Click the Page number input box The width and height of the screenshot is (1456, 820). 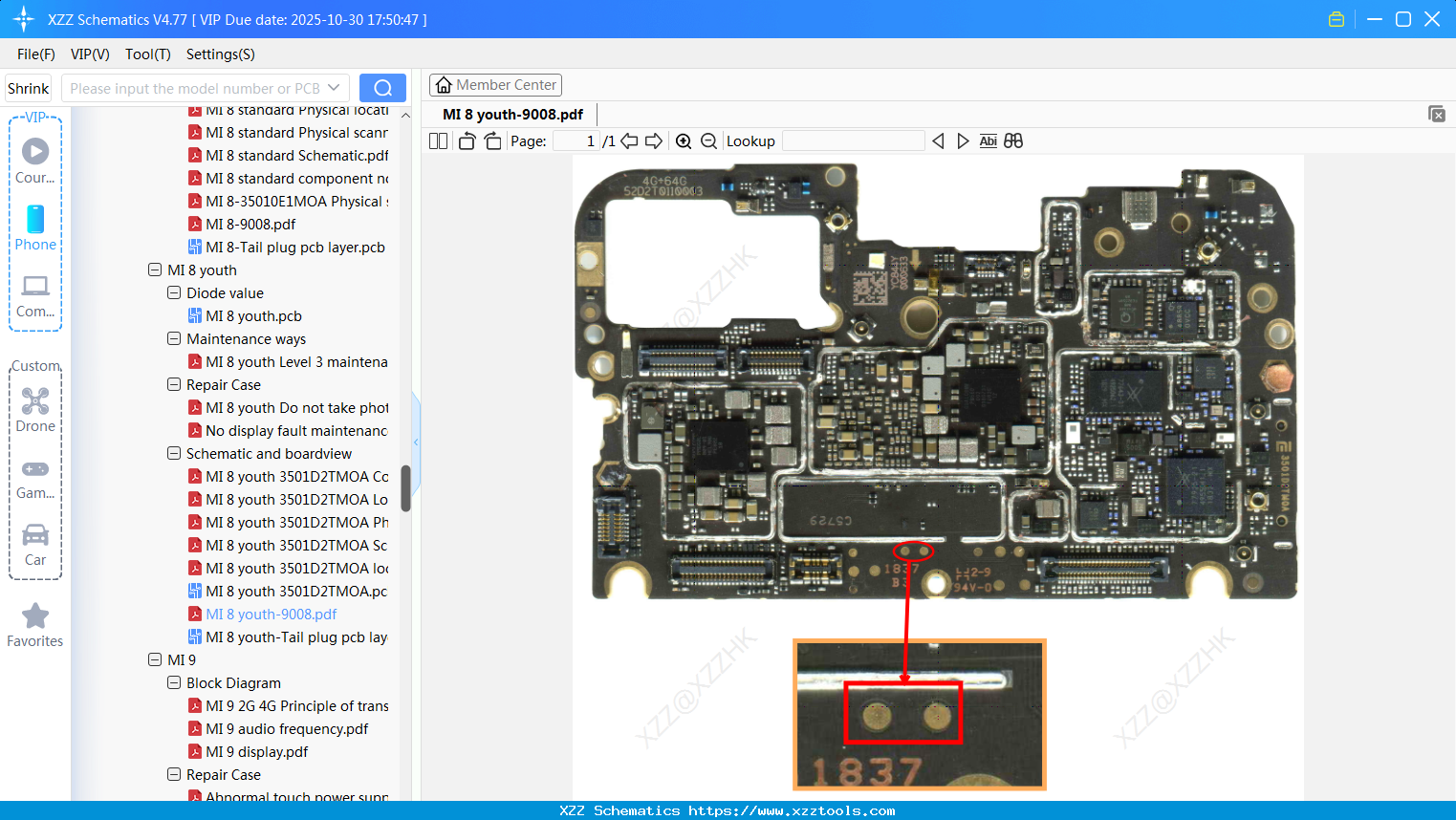point(576,141)
